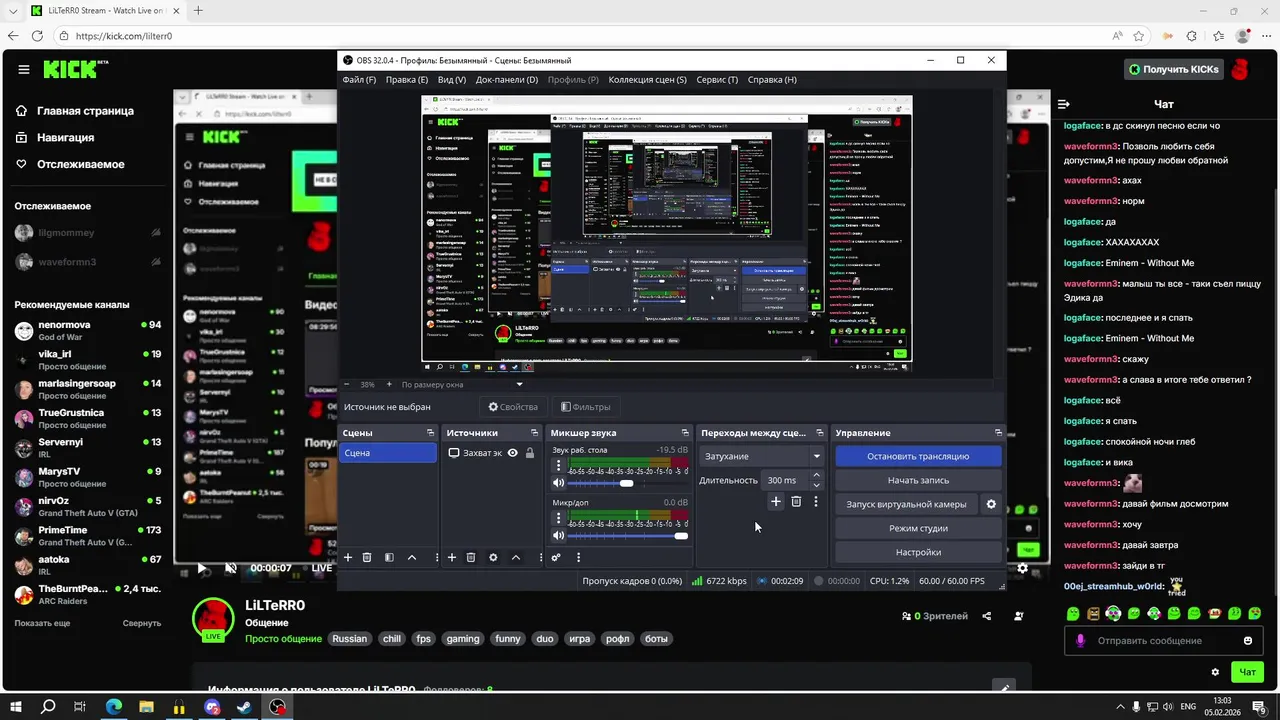Toggle visibility eye of Захват эк source
This screenshot has width=1280, height=720.
[512, 453]
